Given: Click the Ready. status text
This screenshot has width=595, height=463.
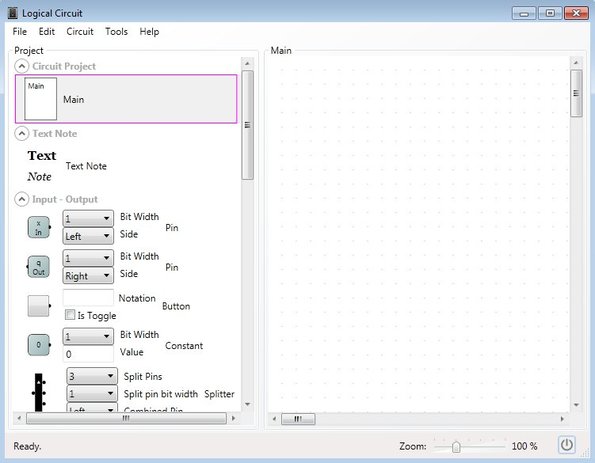Looking at the screenshot, I should point(27,446).
